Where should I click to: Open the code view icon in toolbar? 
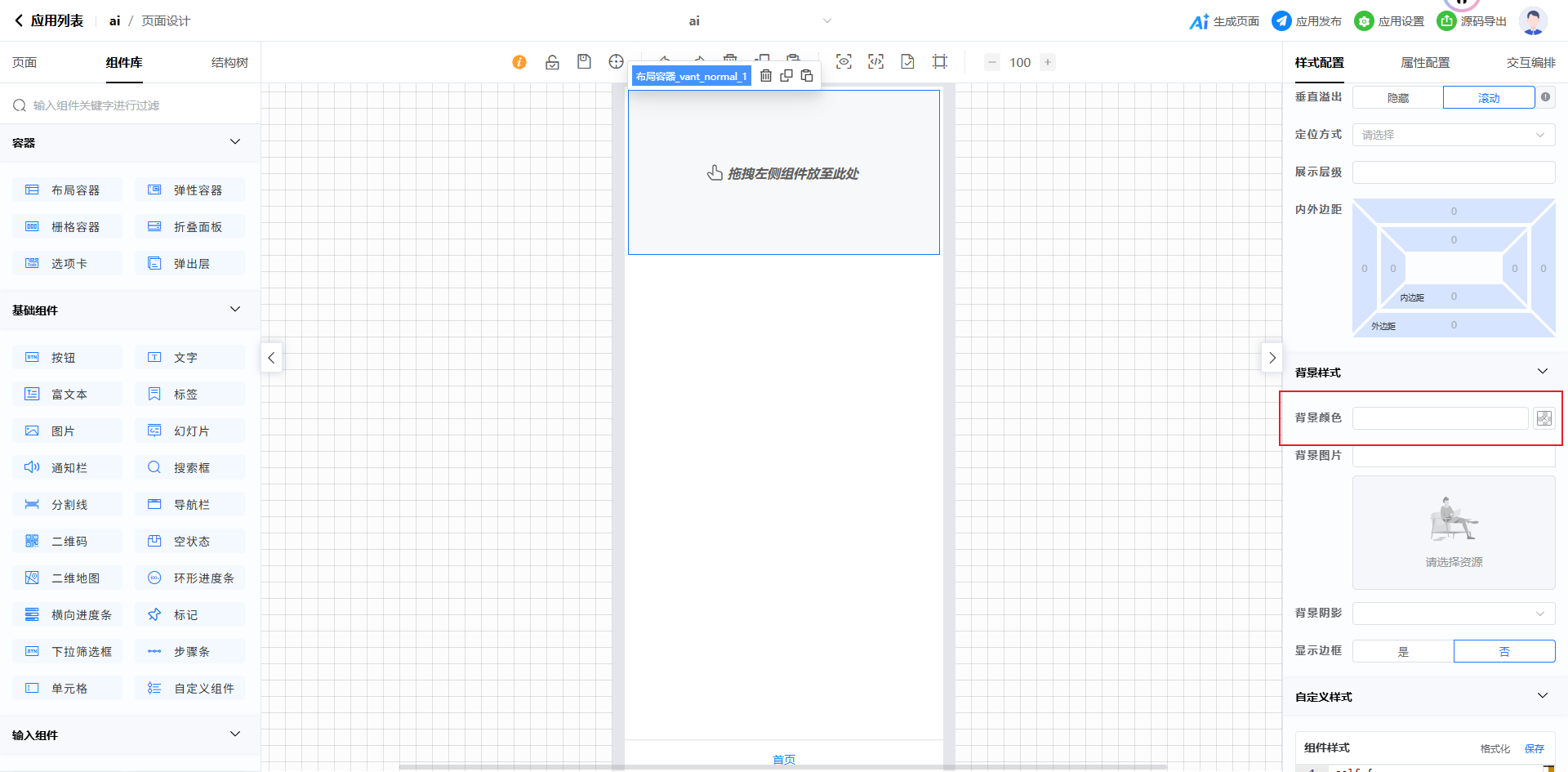click(x=875, y=62)
